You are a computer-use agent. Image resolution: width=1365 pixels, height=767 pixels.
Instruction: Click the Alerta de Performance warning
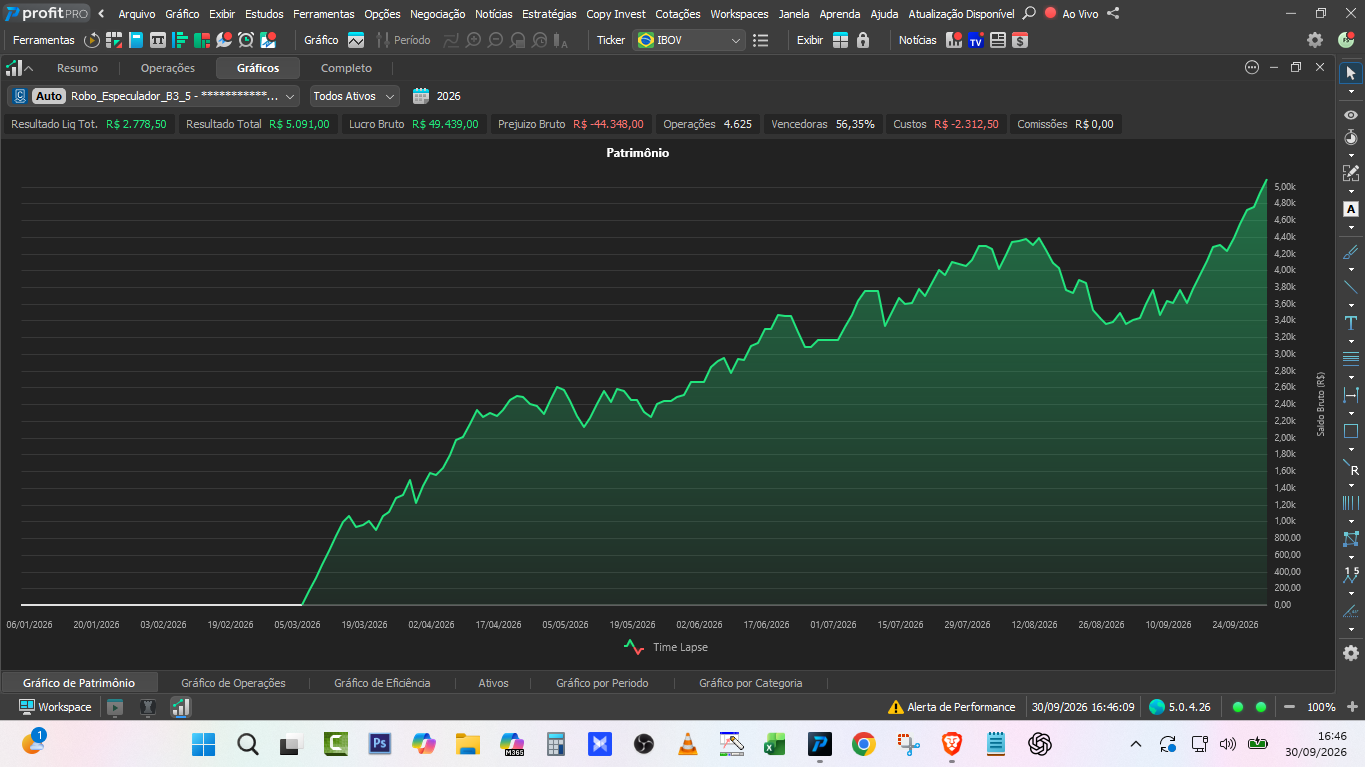click(952, 707)
